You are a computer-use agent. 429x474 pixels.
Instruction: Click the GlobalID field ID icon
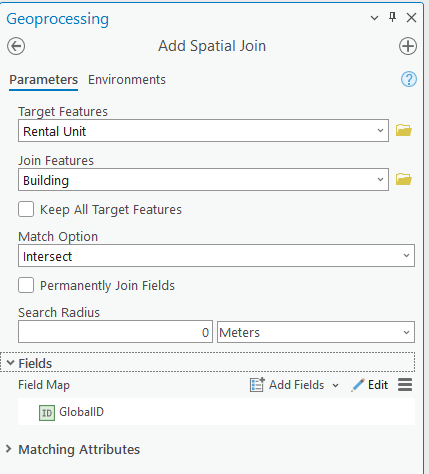pyautogui.click(x=47, y=413)
